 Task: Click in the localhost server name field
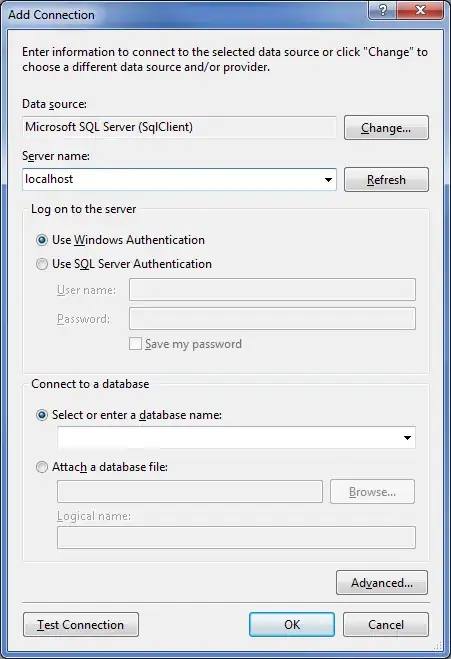pyautogui.click(x=171, y=180)
